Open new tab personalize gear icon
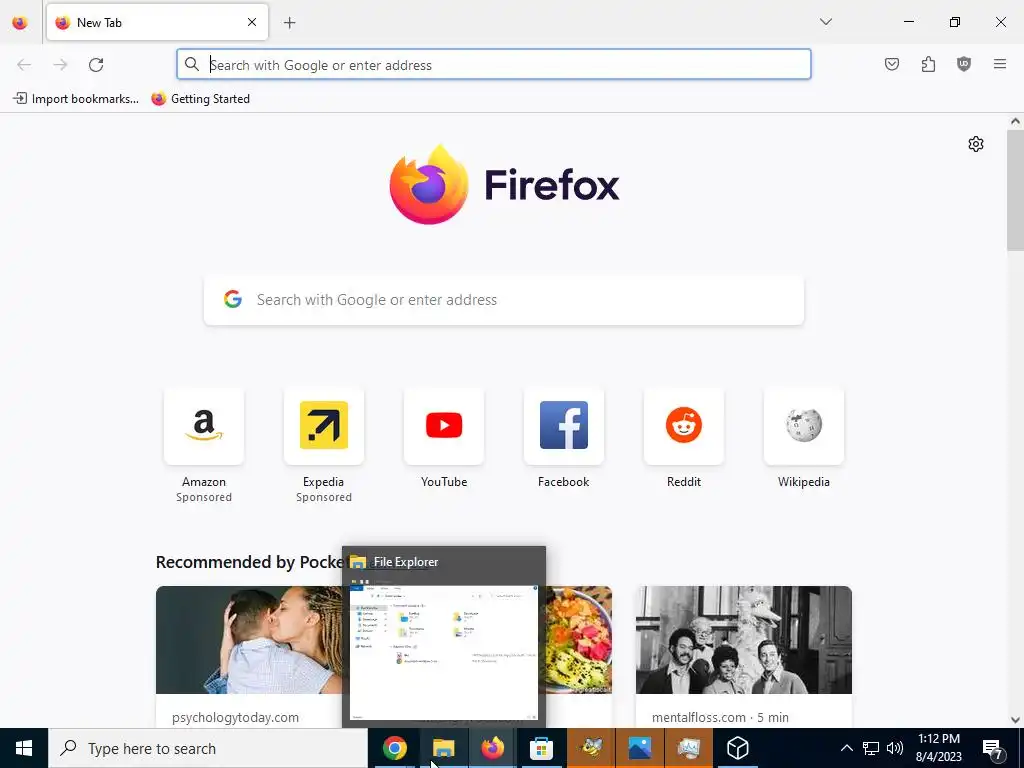 tap(976, 144)
